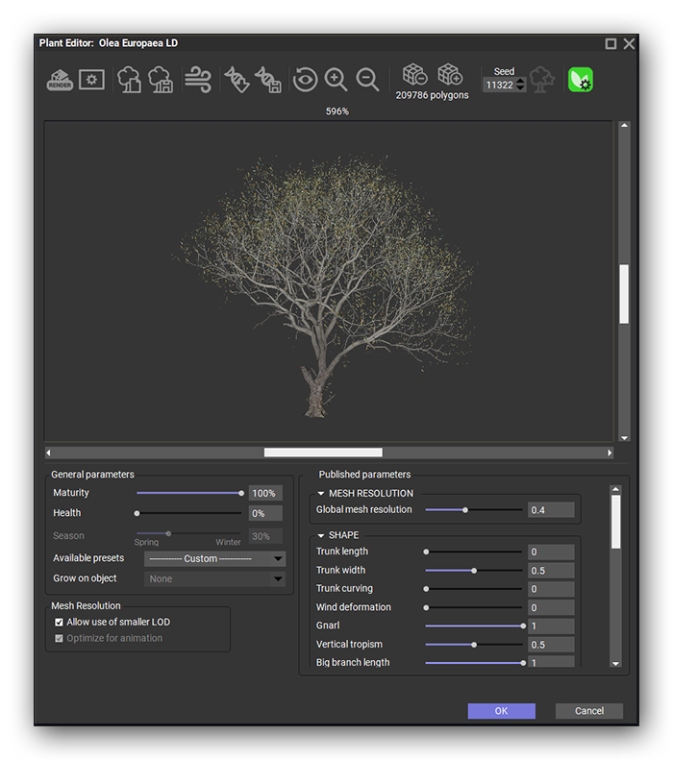
Task: Click the Trunk width value field
Action: [551, 570]
